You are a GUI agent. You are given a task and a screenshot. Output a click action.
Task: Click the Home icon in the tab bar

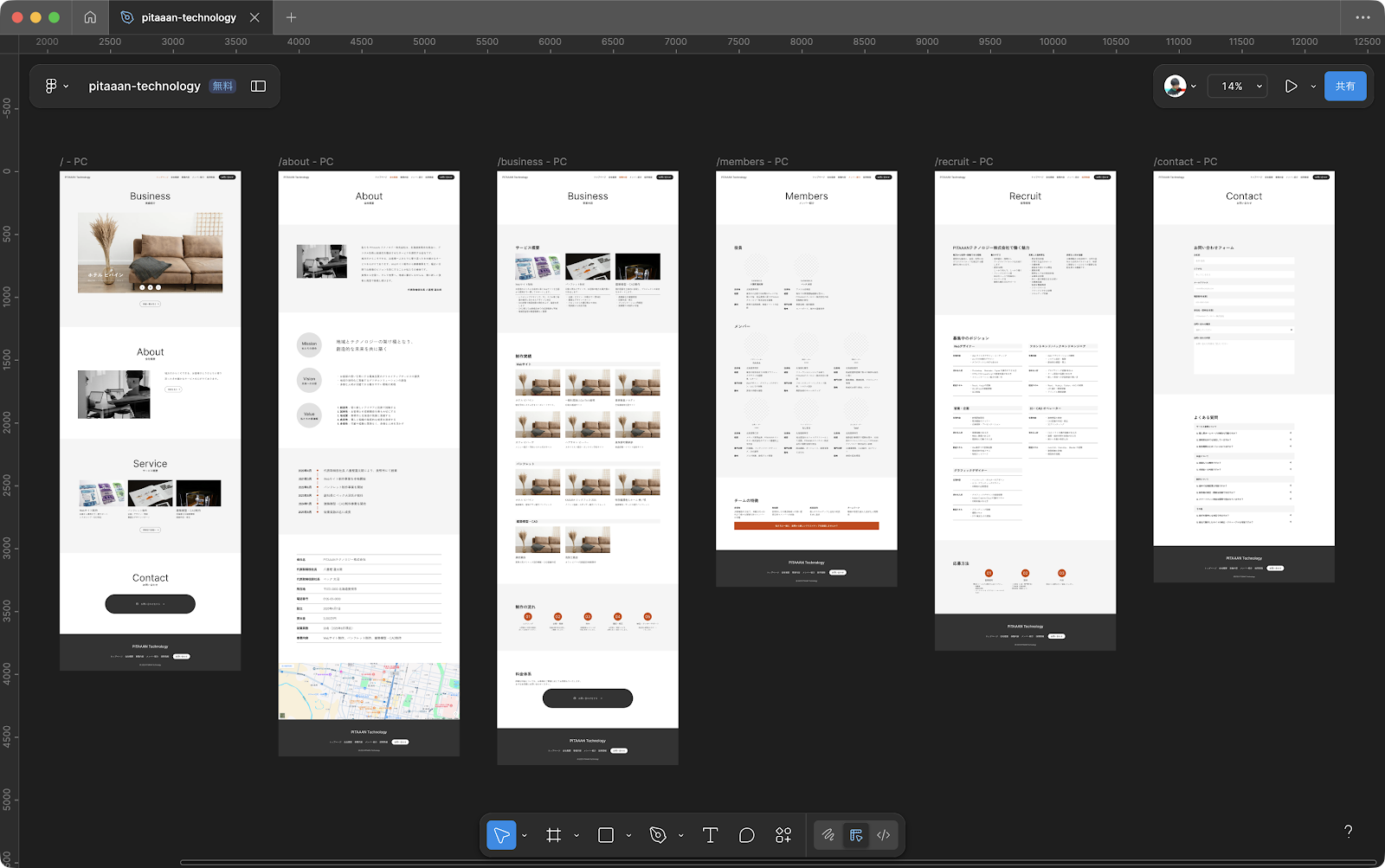pos(90,17)
